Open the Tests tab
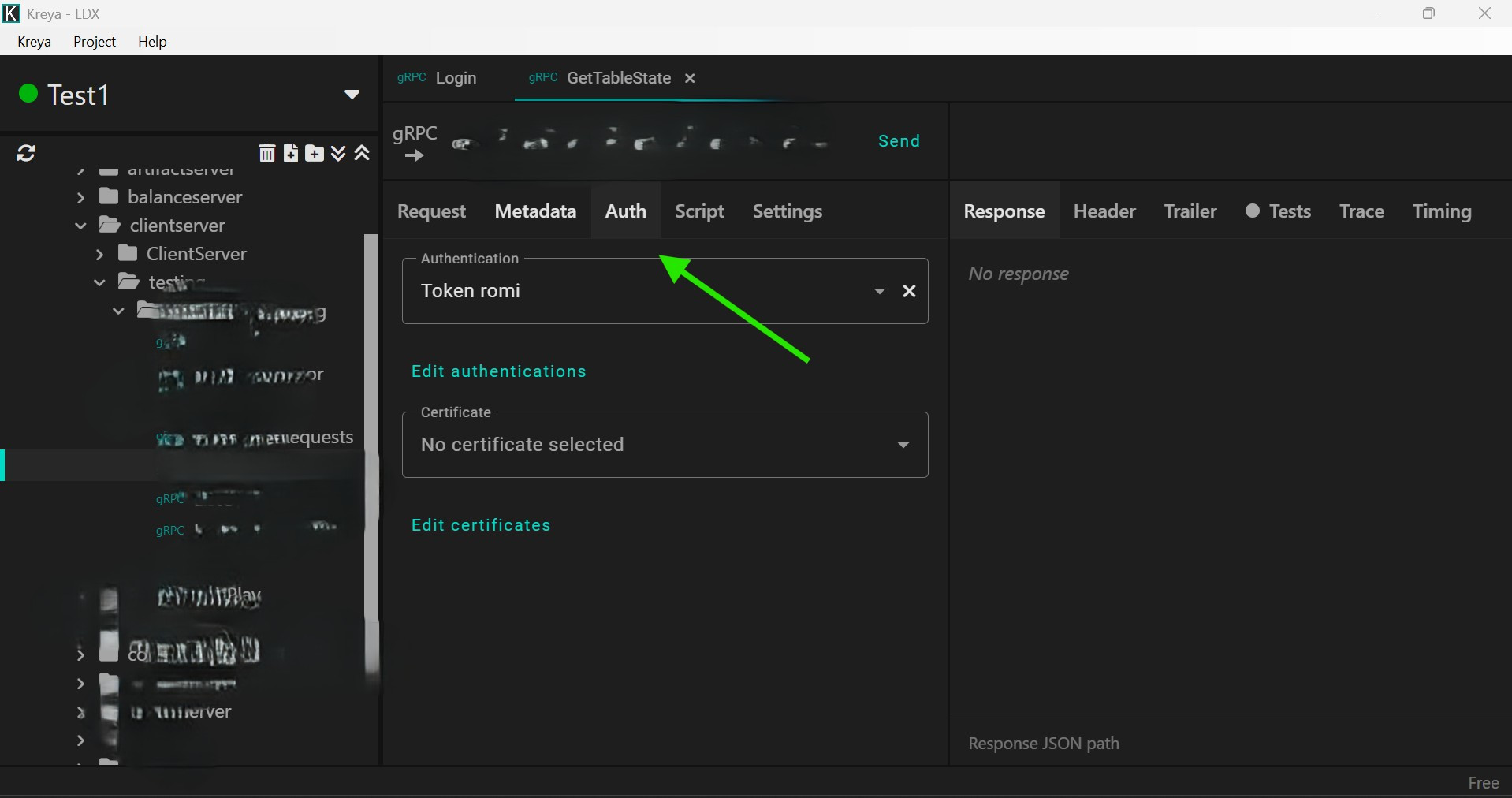This screenshot has width=1512, height=798. coord(1279,211)
